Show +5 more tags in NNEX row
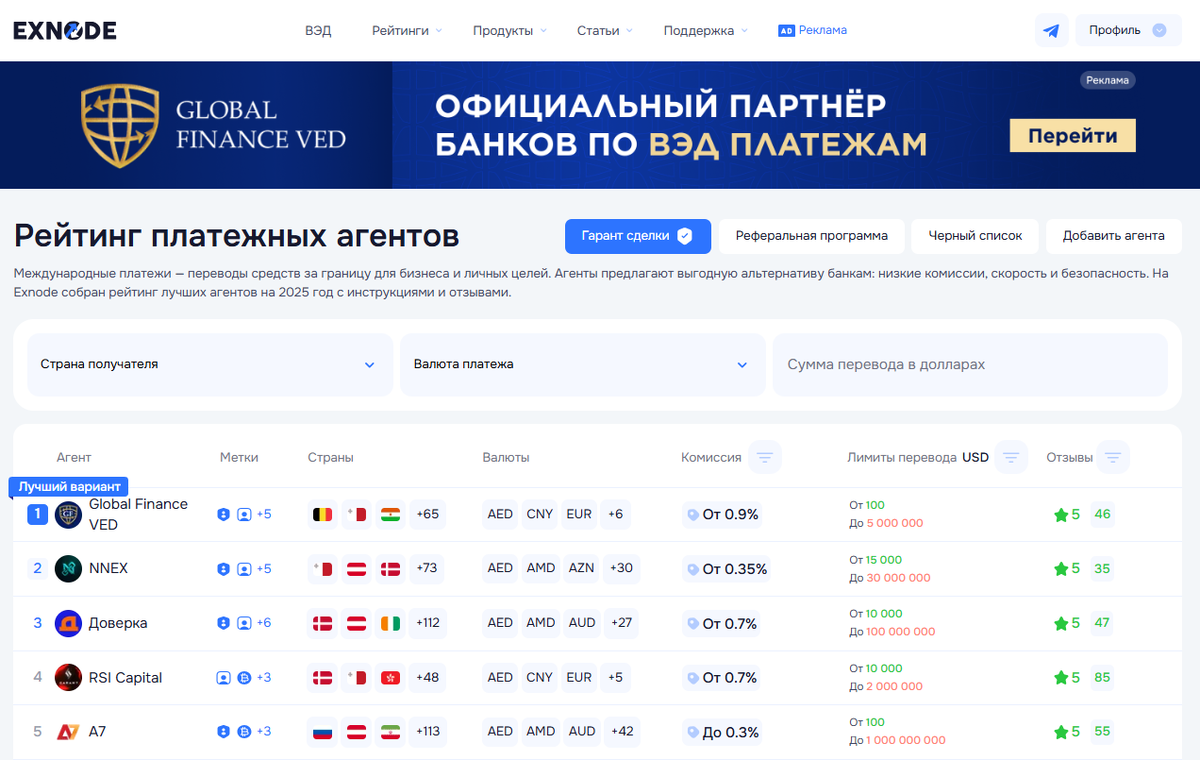Image resolution: width=1200 pixels, height=760 pixels. (264, 569)
